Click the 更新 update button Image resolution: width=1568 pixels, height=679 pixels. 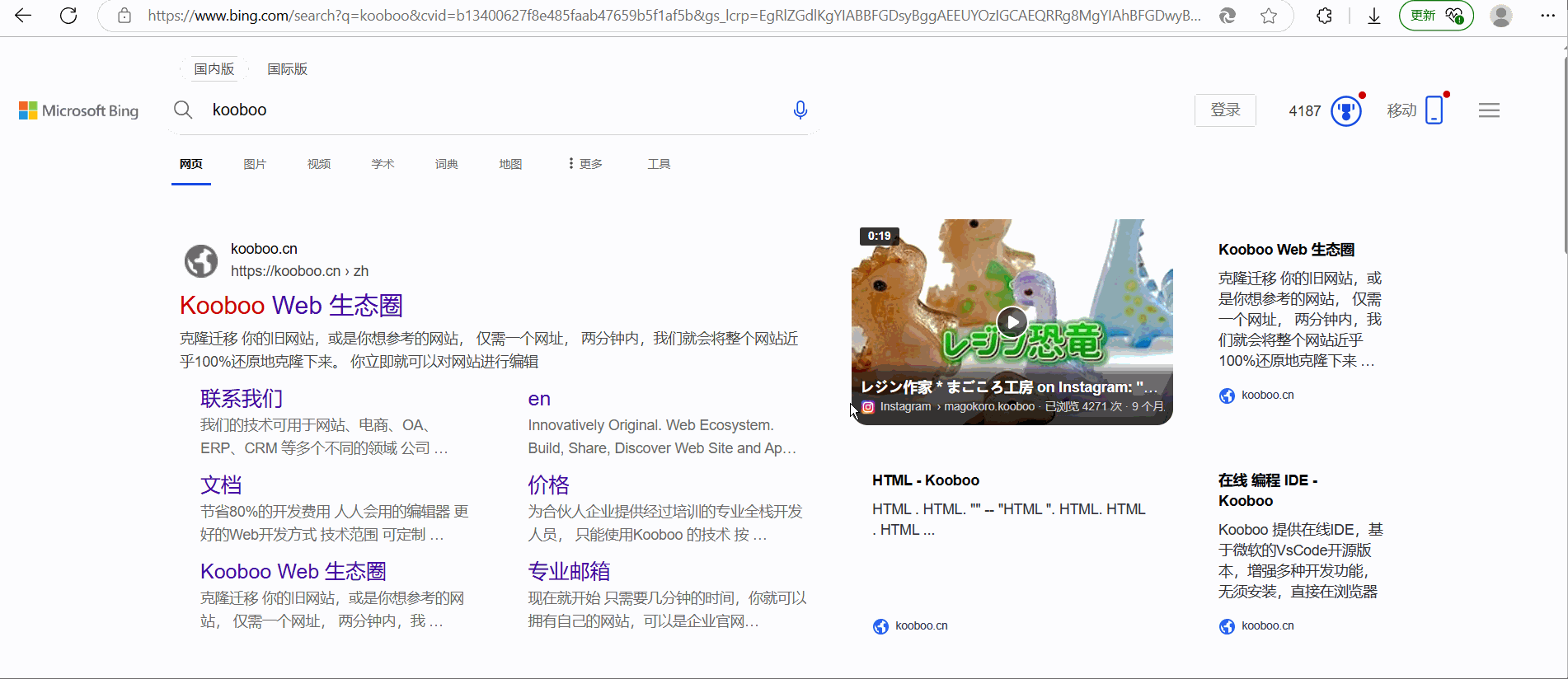point(1436,16)
